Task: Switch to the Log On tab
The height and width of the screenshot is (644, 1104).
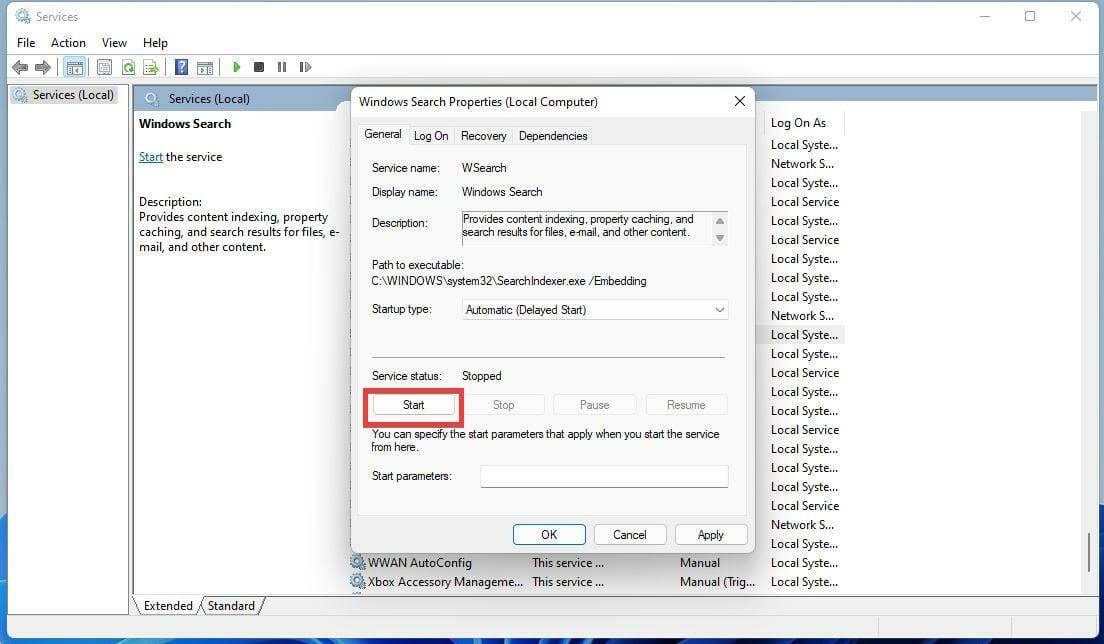Action: pos(430,135)
